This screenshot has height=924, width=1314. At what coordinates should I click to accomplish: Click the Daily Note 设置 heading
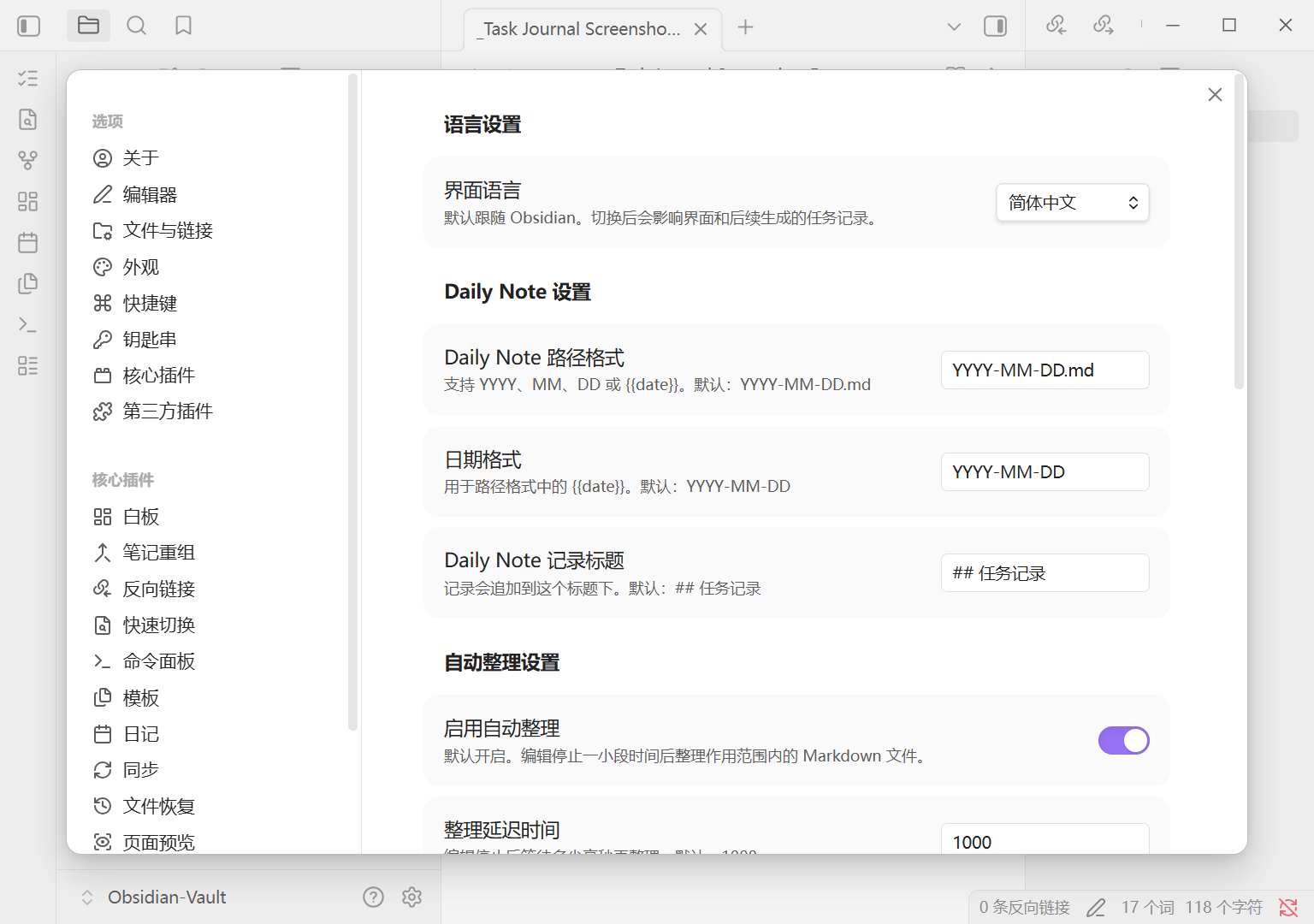[x=518, y=293]
